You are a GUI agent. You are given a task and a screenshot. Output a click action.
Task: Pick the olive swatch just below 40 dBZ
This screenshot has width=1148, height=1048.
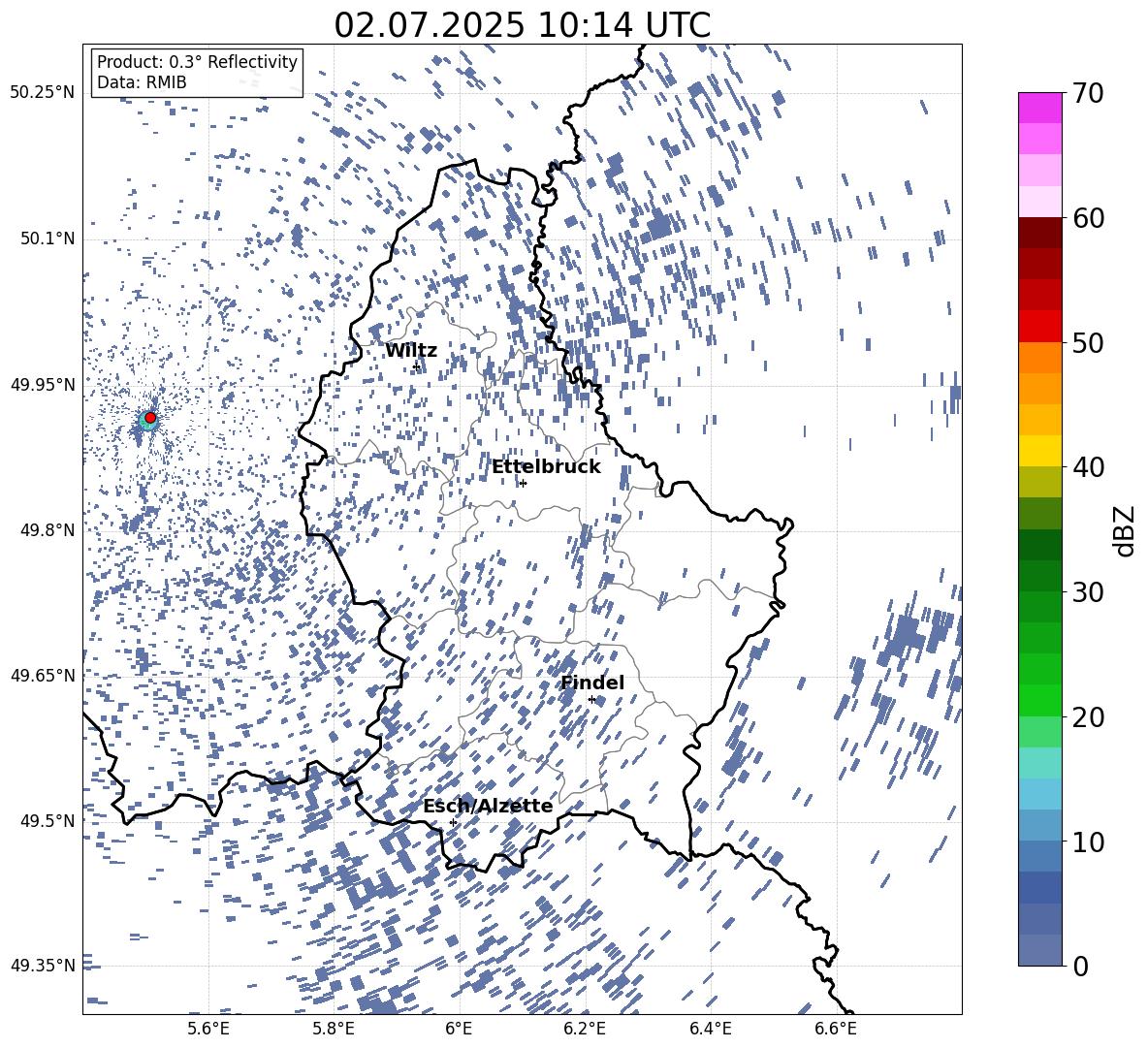click(1040, 482)
